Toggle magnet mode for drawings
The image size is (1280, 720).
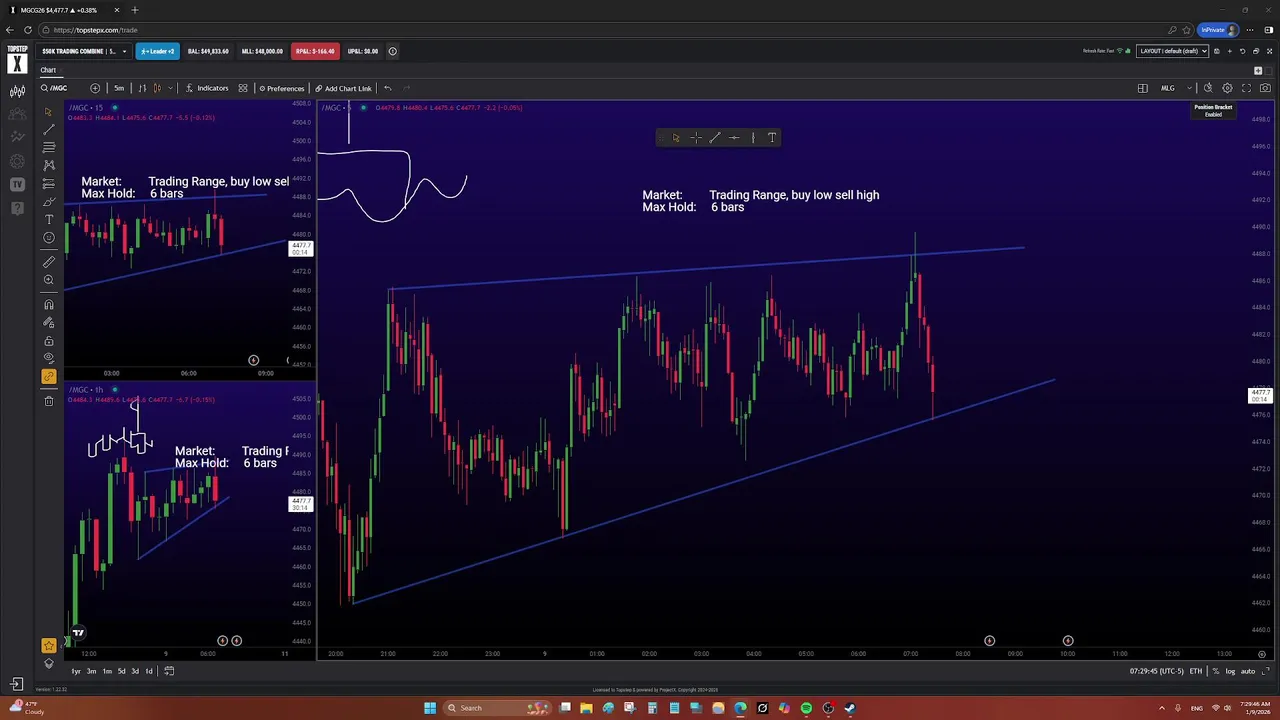coord(48,305)
